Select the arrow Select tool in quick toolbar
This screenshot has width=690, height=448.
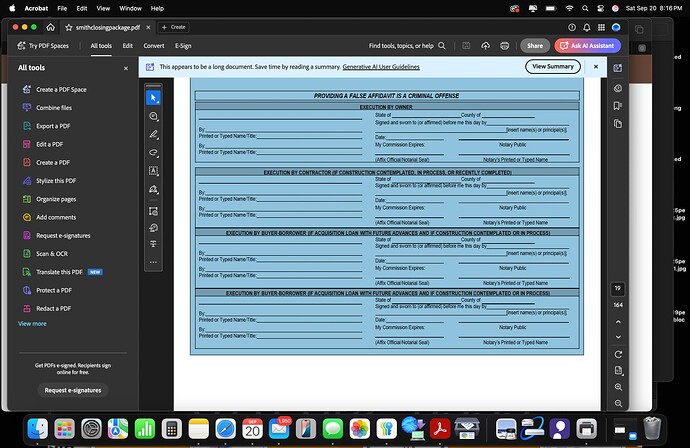coord(153,98)
